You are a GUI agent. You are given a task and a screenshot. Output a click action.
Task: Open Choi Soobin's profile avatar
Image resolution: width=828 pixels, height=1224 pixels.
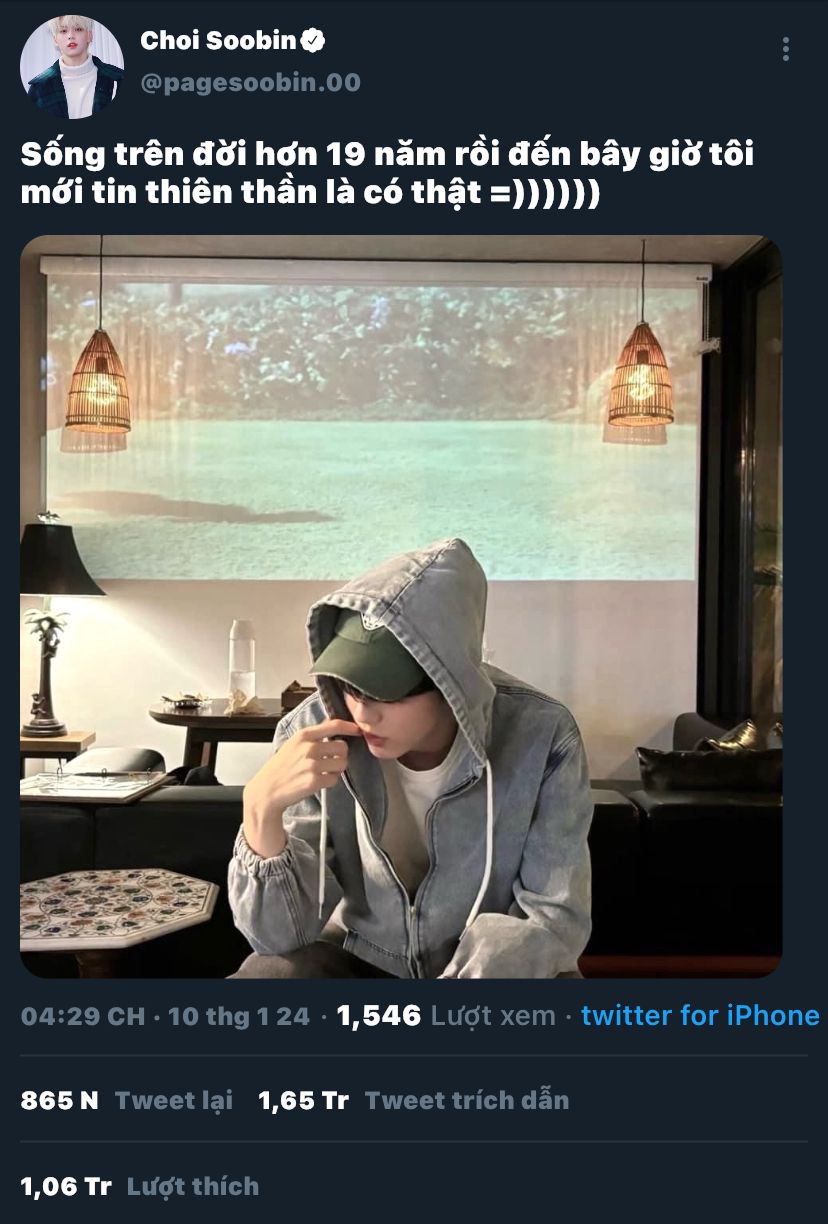[x=72, y=67]
